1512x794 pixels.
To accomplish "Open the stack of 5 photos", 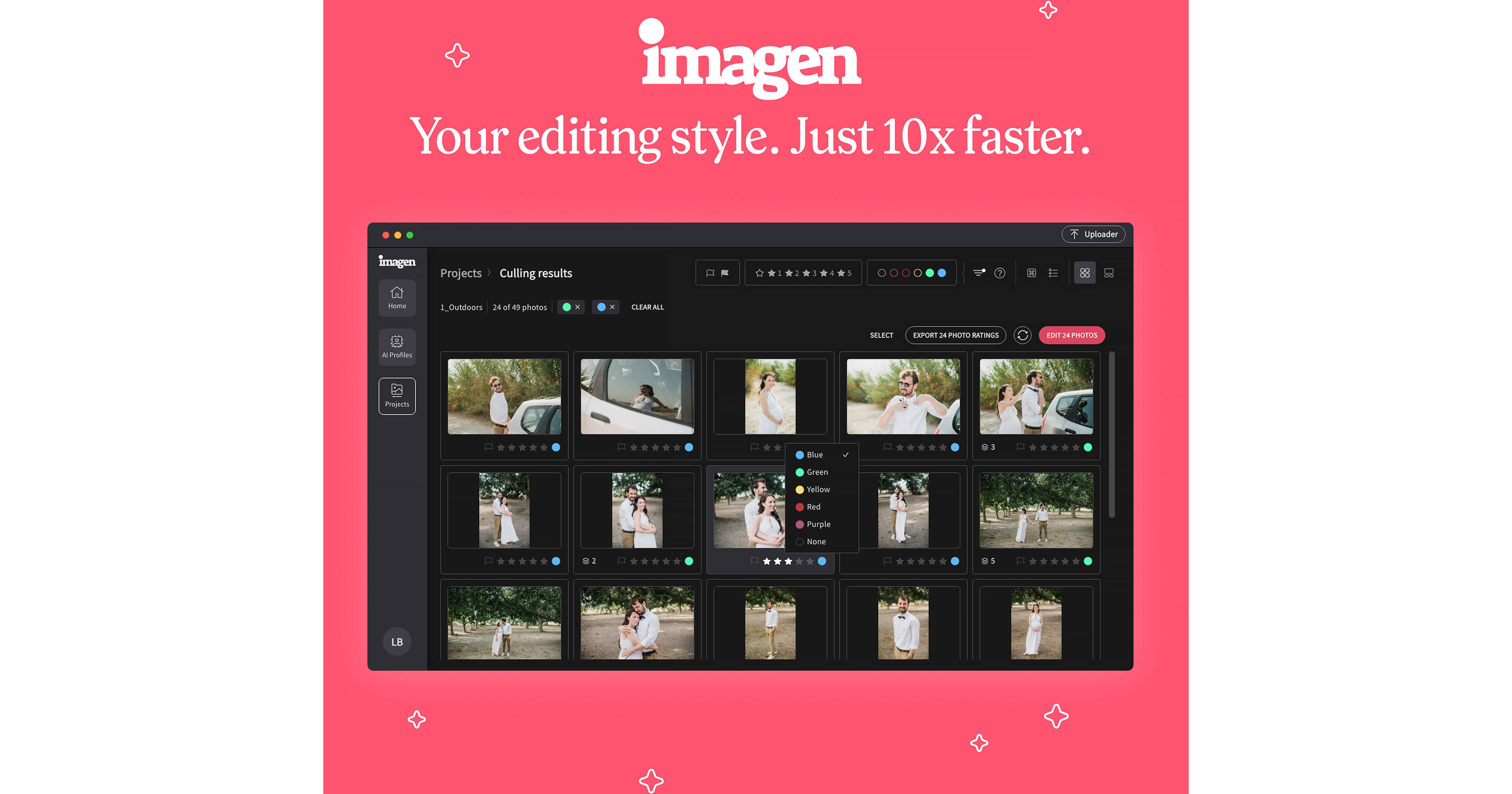I will 988,561.
